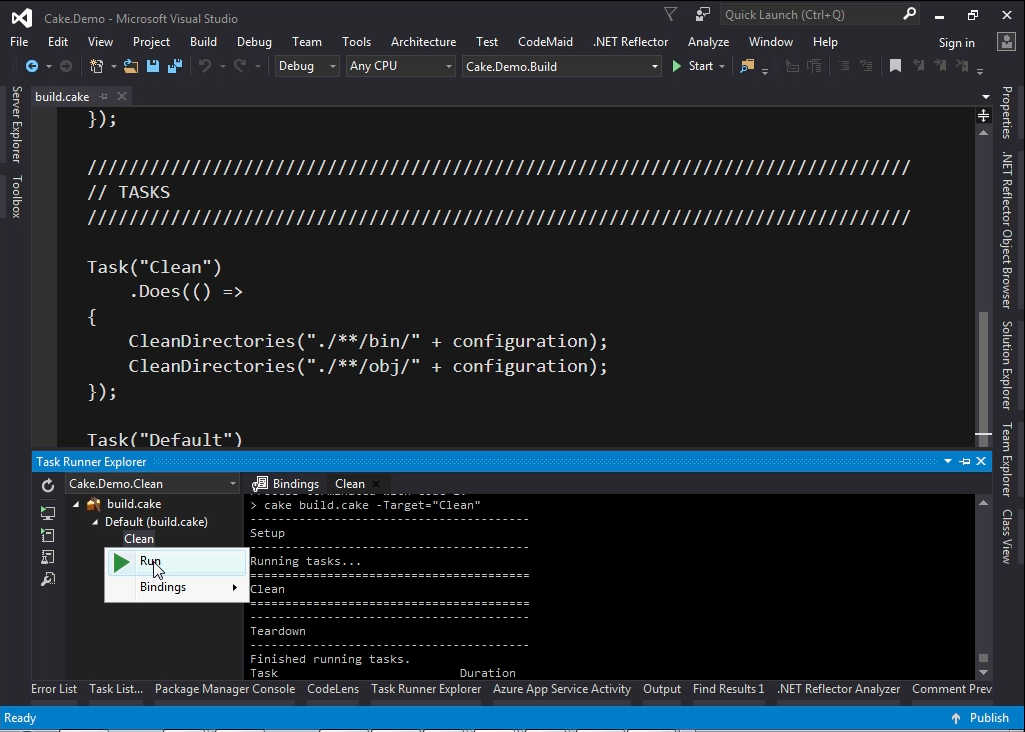This screenshot has height=732, width=1025.
Task: Open Task Runner Explorer window options arrow
Action: [948, 461]
